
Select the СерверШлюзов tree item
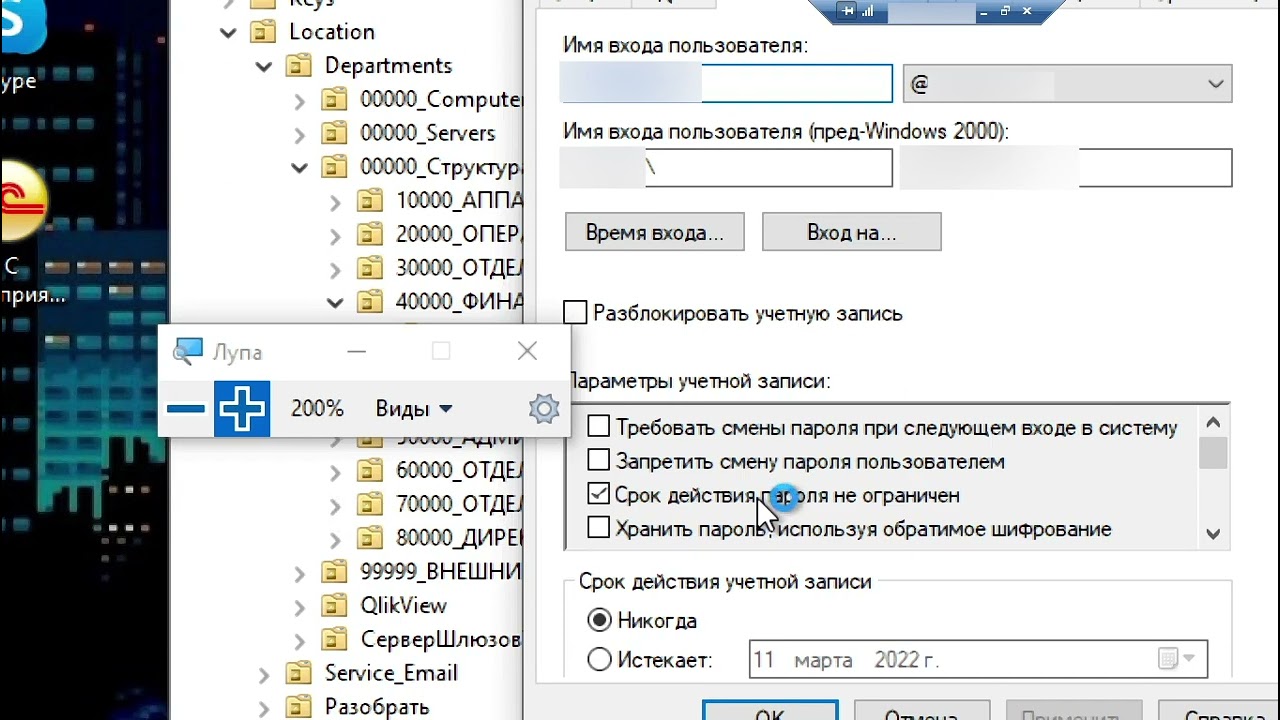pyautogui.click(x=441, y=639)
